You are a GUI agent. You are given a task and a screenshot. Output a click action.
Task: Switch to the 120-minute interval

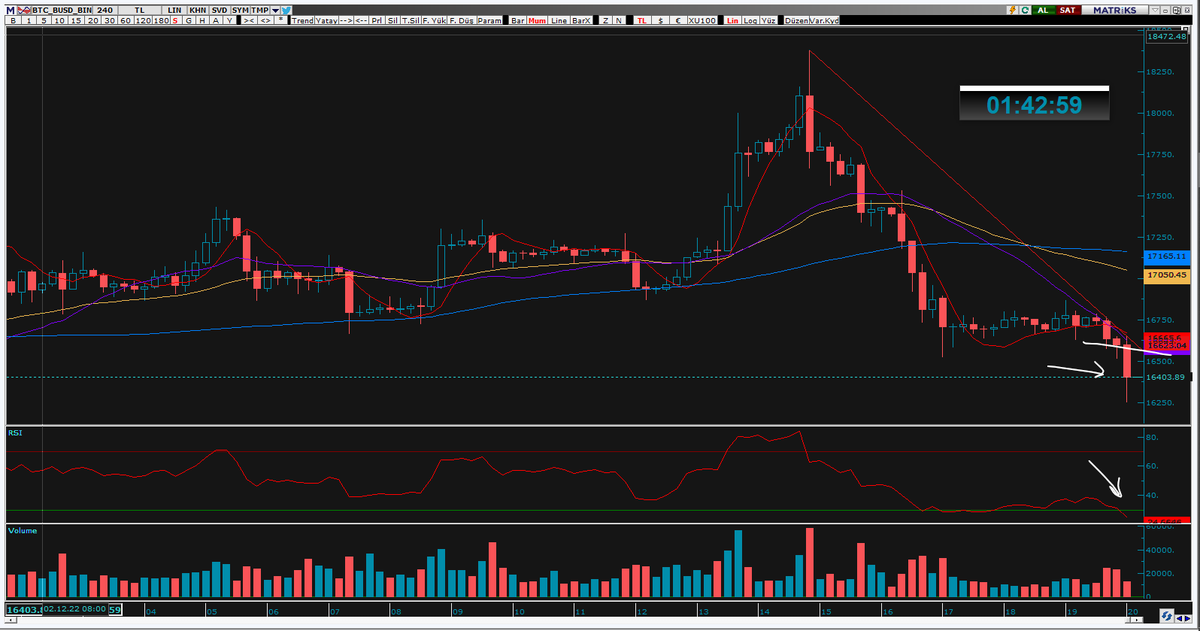[x=143, y=21]
